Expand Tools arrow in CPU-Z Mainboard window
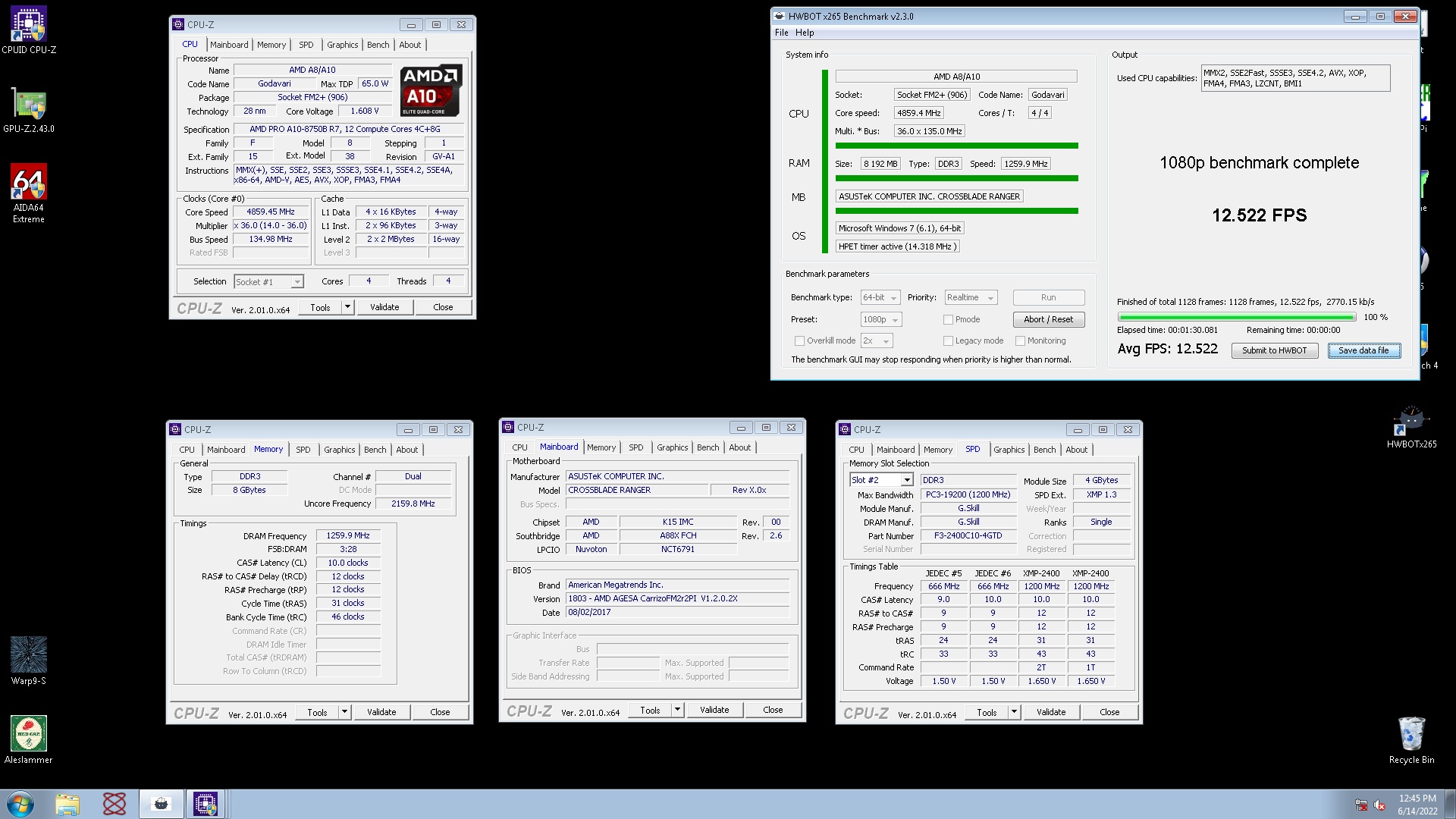The image size is (1456, 819). [x=677, y=710]
